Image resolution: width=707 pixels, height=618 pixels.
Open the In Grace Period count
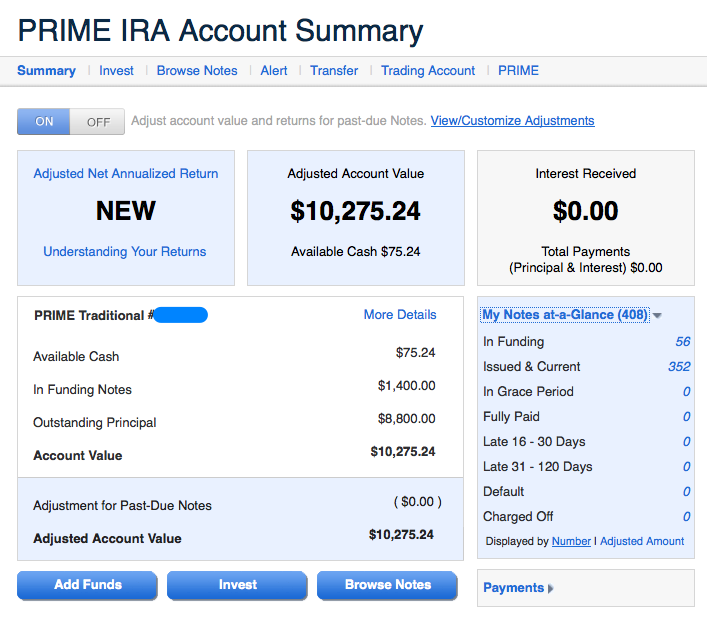(x=686, y=392)
